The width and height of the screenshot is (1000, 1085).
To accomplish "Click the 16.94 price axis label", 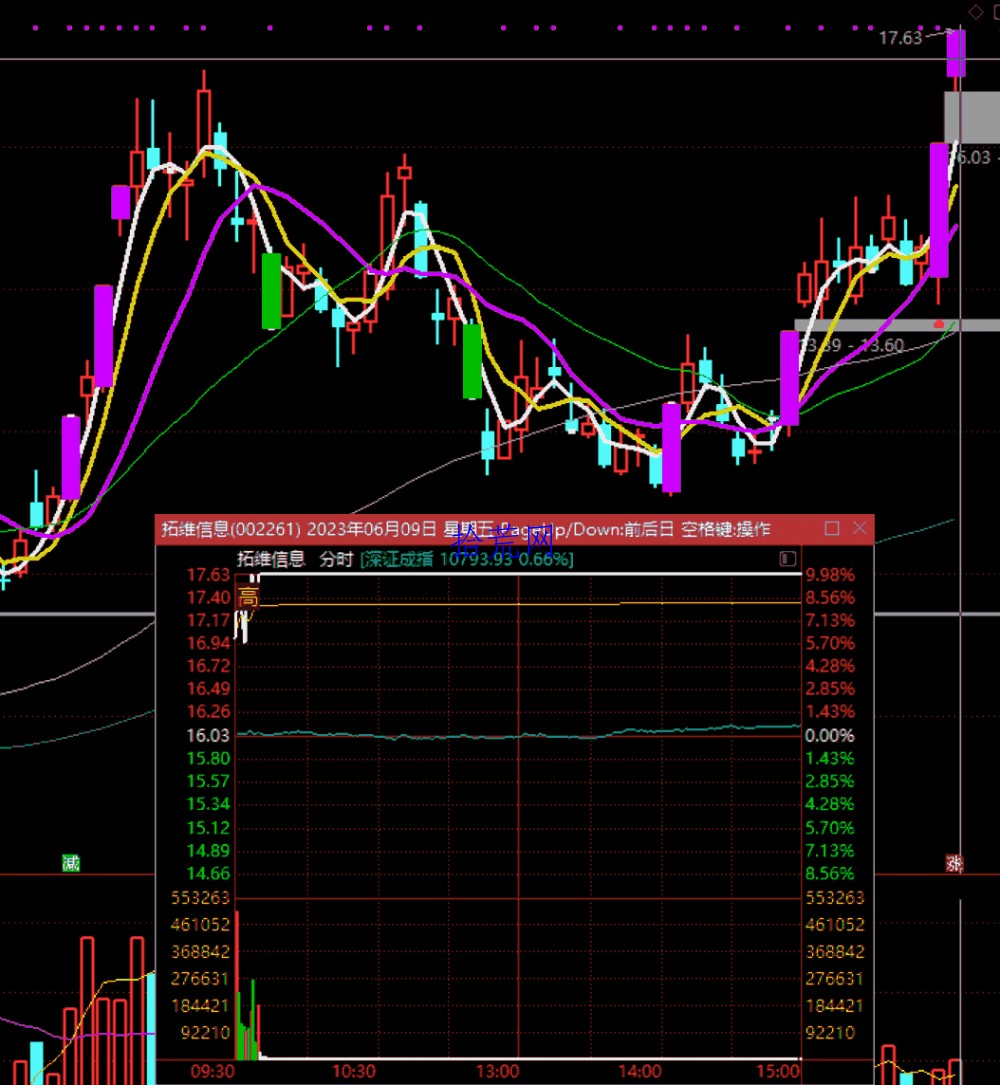I will click(x=208, y=643).
